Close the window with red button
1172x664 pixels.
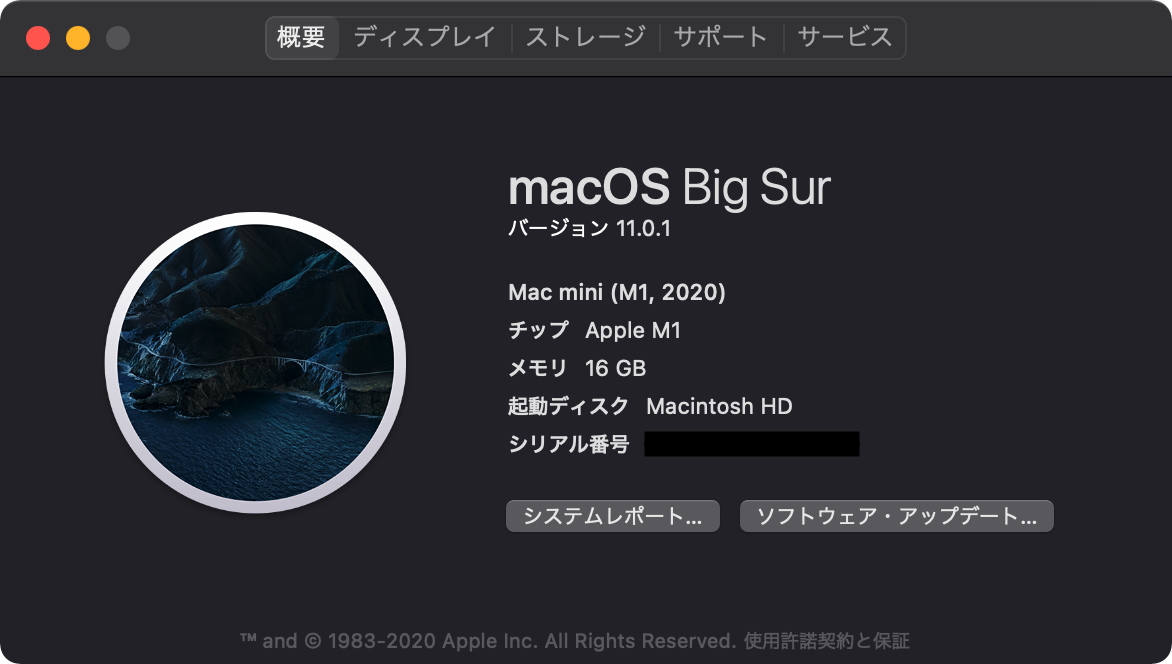38,37
